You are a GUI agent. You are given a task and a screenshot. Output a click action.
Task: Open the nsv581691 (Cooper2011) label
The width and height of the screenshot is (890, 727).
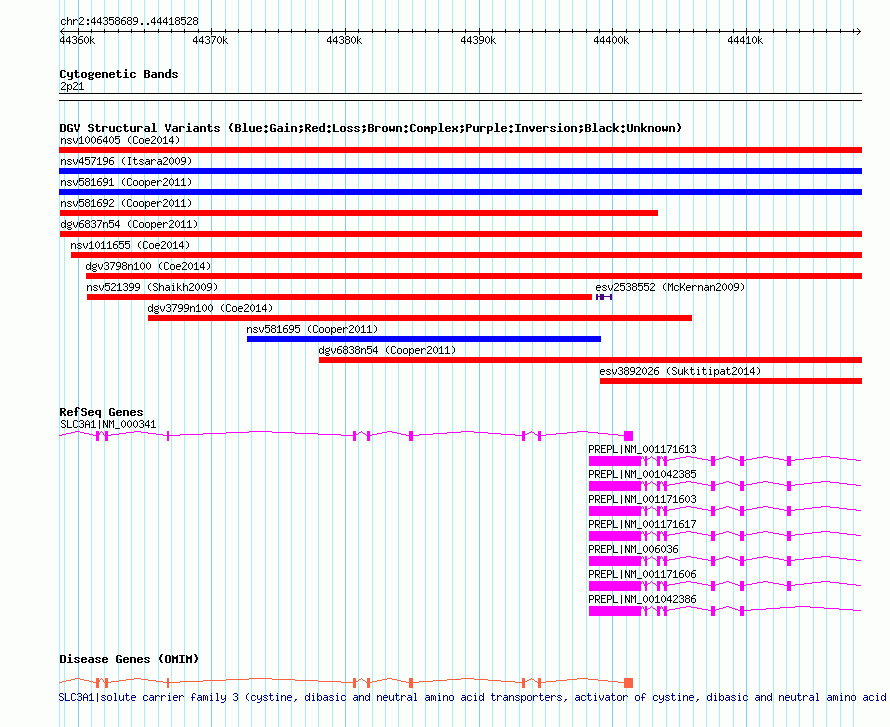pyautogui.click(x=126, y=182)
